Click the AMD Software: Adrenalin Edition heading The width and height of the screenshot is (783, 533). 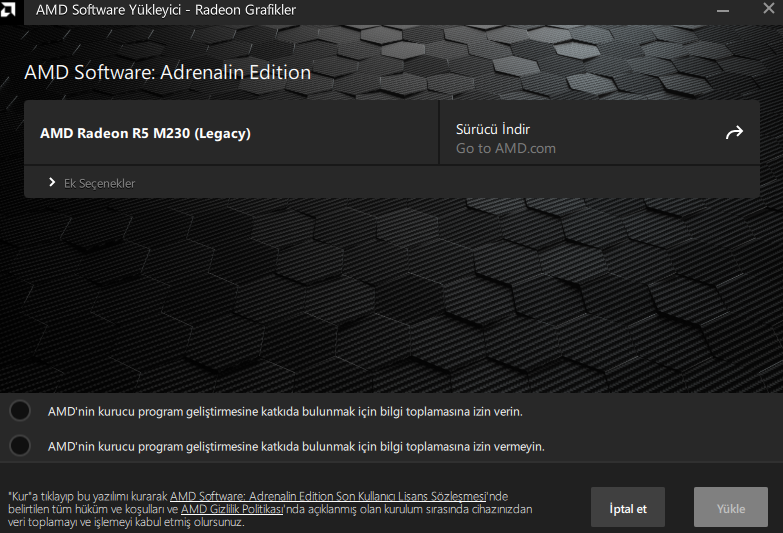point(168,72)
